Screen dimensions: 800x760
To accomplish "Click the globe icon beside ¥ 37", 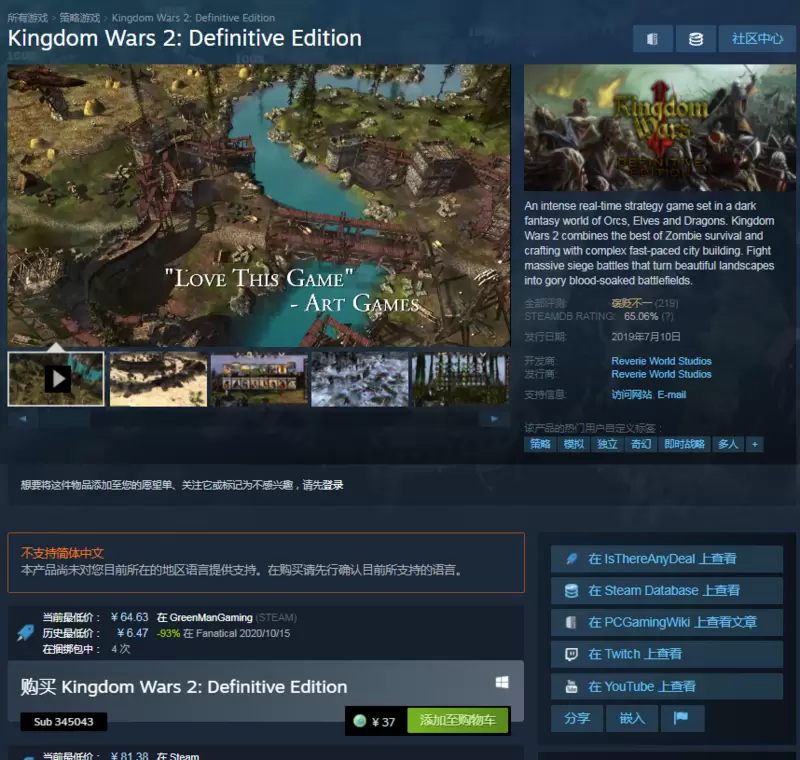I will point(360,721).
